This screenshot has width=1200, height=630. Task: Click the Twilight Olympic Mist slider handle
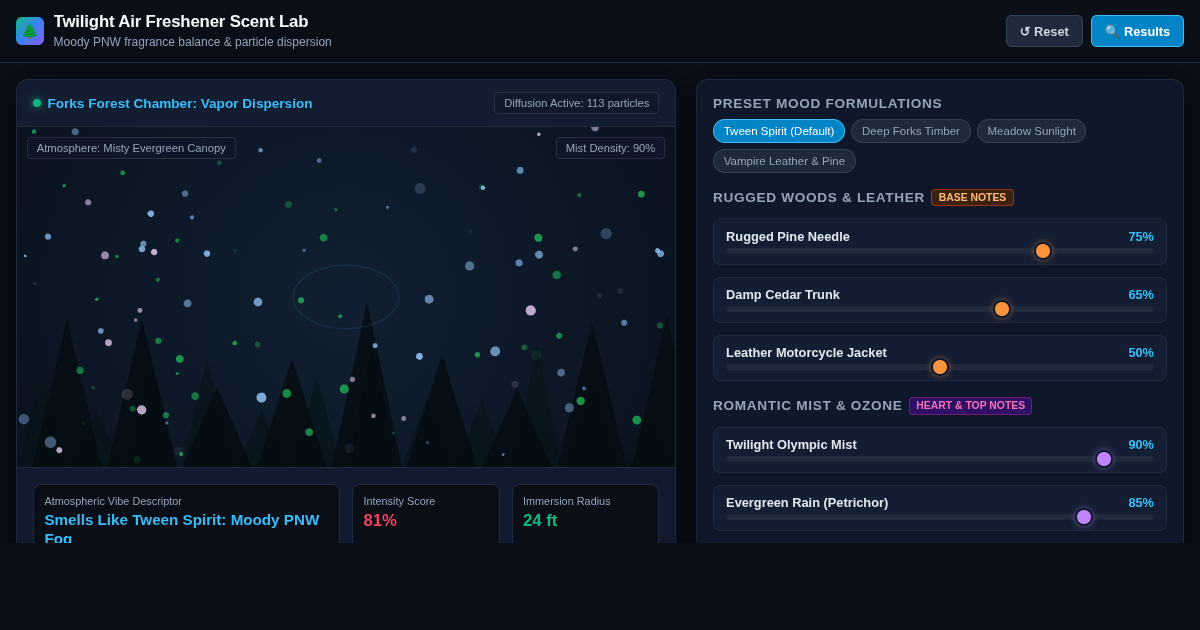[x=1104, y=459]
